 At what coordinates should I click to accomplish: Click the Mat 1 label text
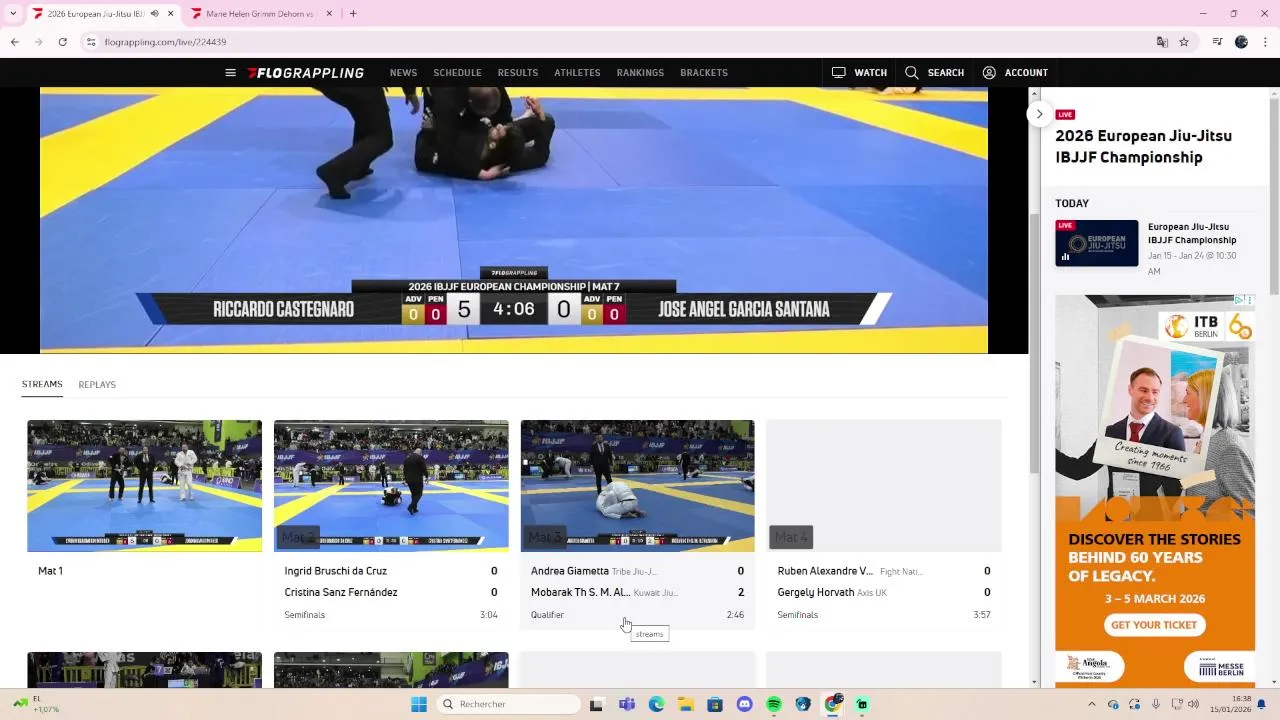(x=50, y=571)
